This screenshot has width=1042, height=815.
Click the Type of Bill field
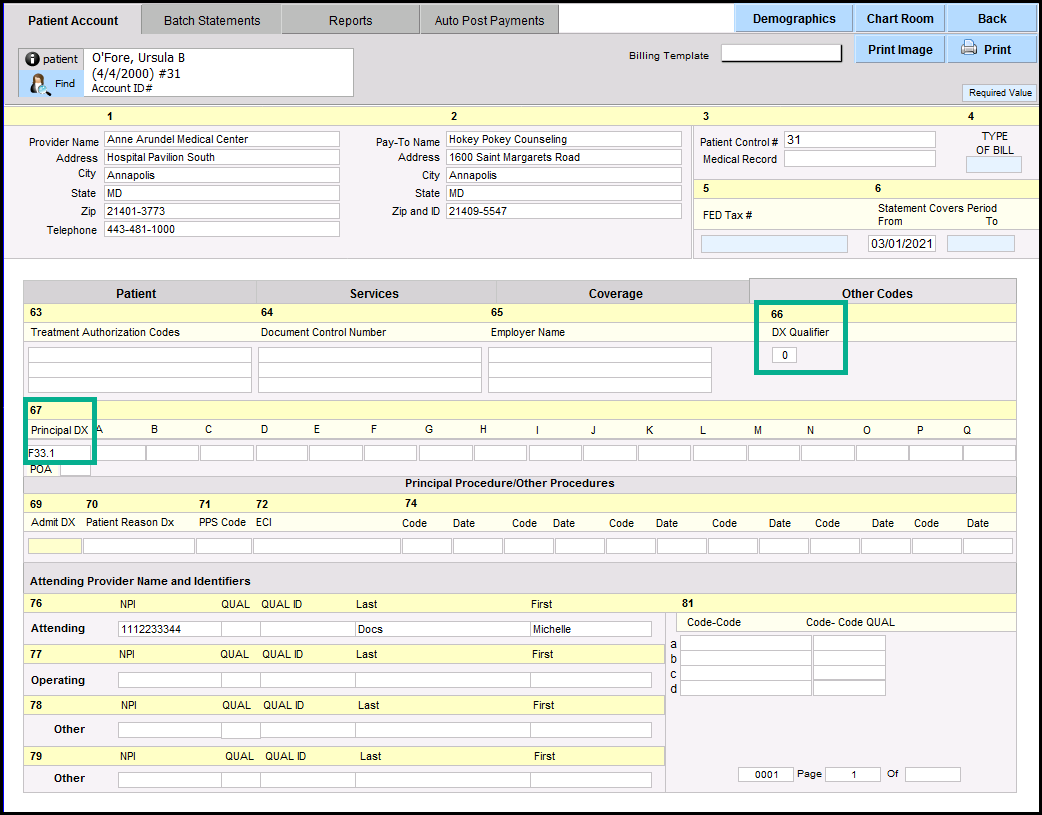pyautogui.click(x=993, y=165)
